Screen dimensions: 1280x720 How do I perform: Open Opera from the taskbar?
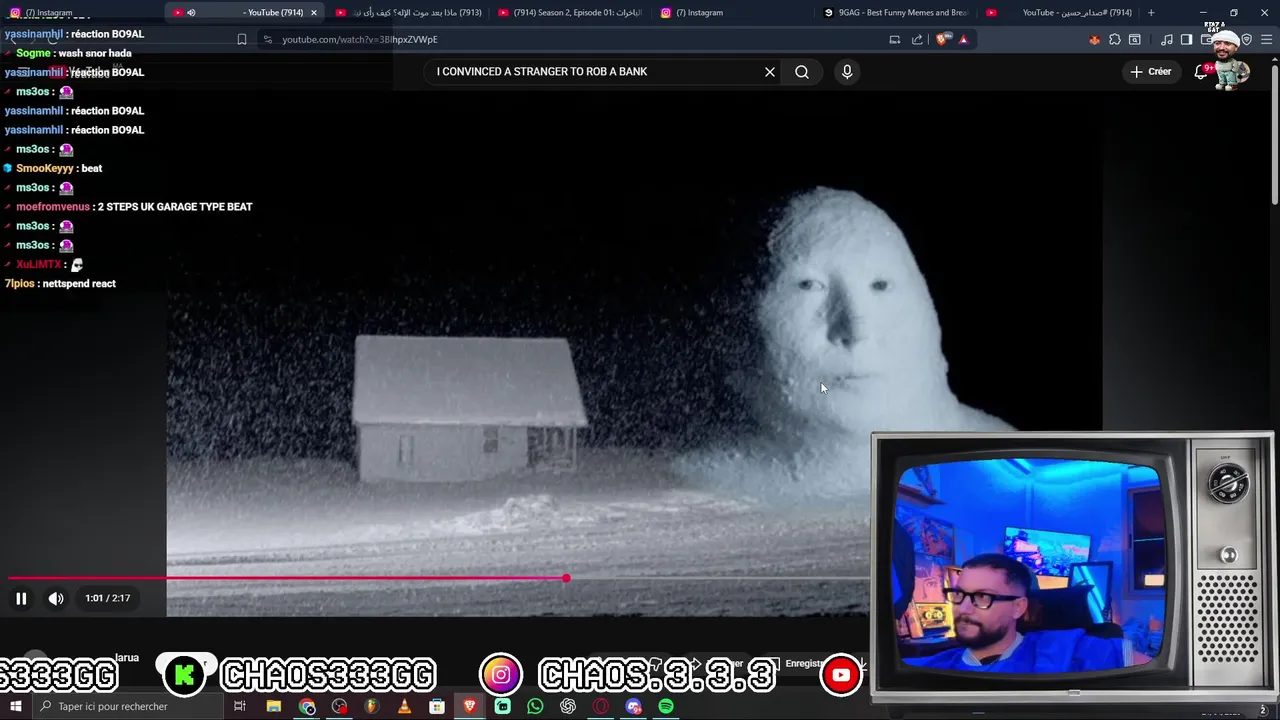(x=601, y=706)
